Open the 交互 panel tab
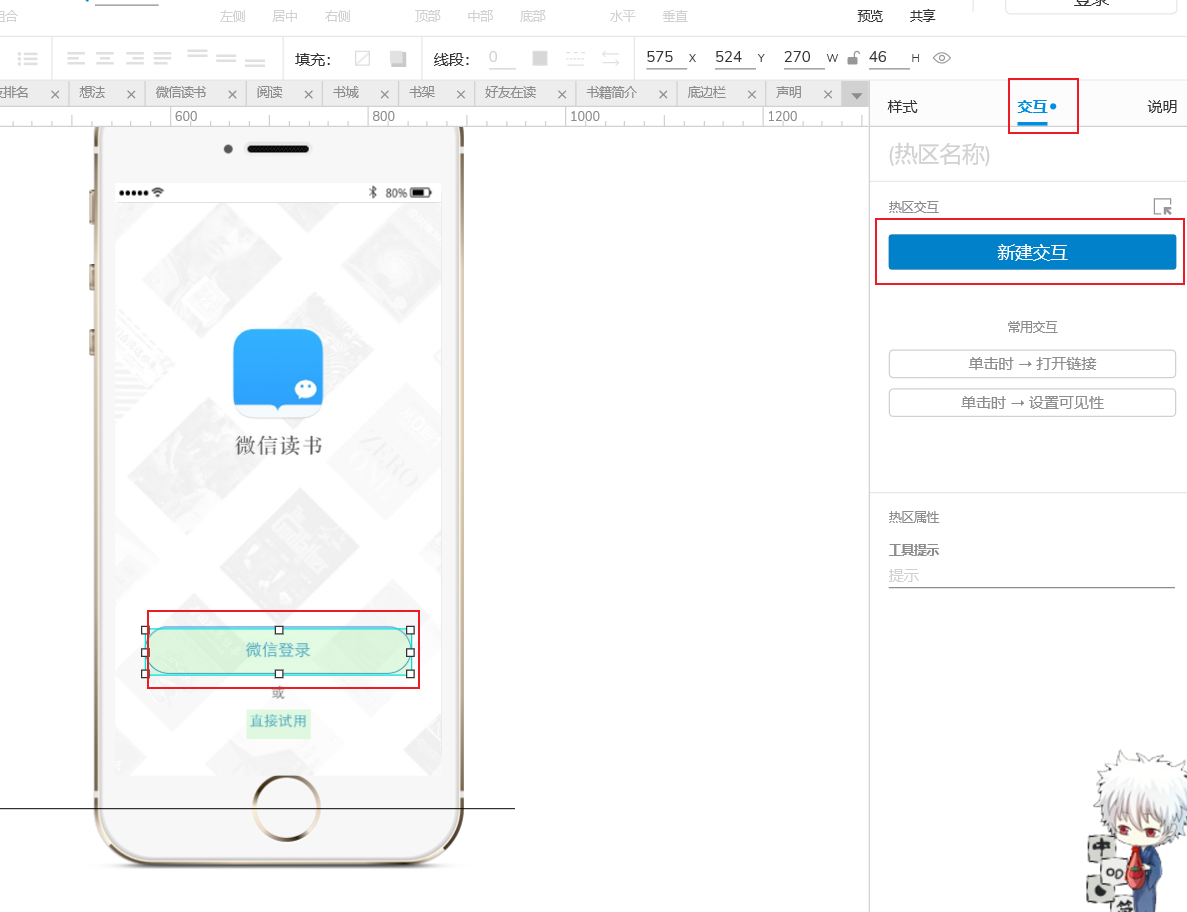 [1033, 107]
